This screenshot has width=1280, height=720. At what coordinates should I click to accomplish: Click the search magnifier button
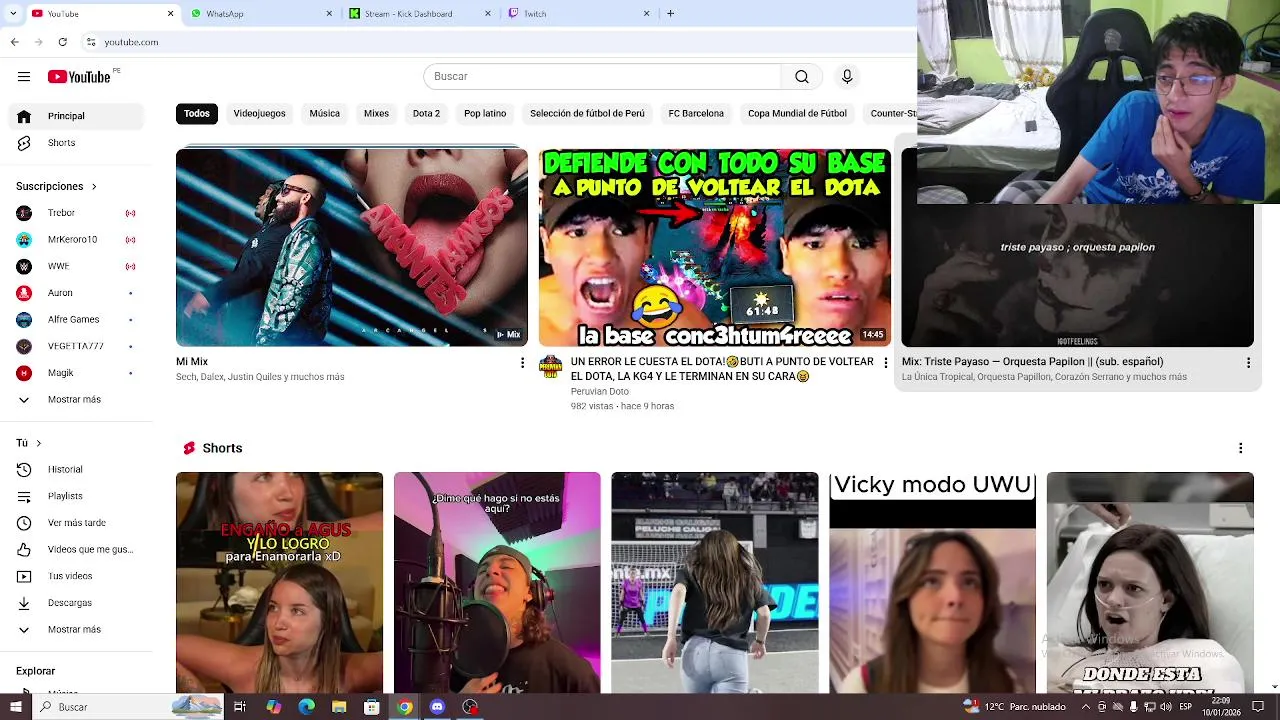(802, 77)
